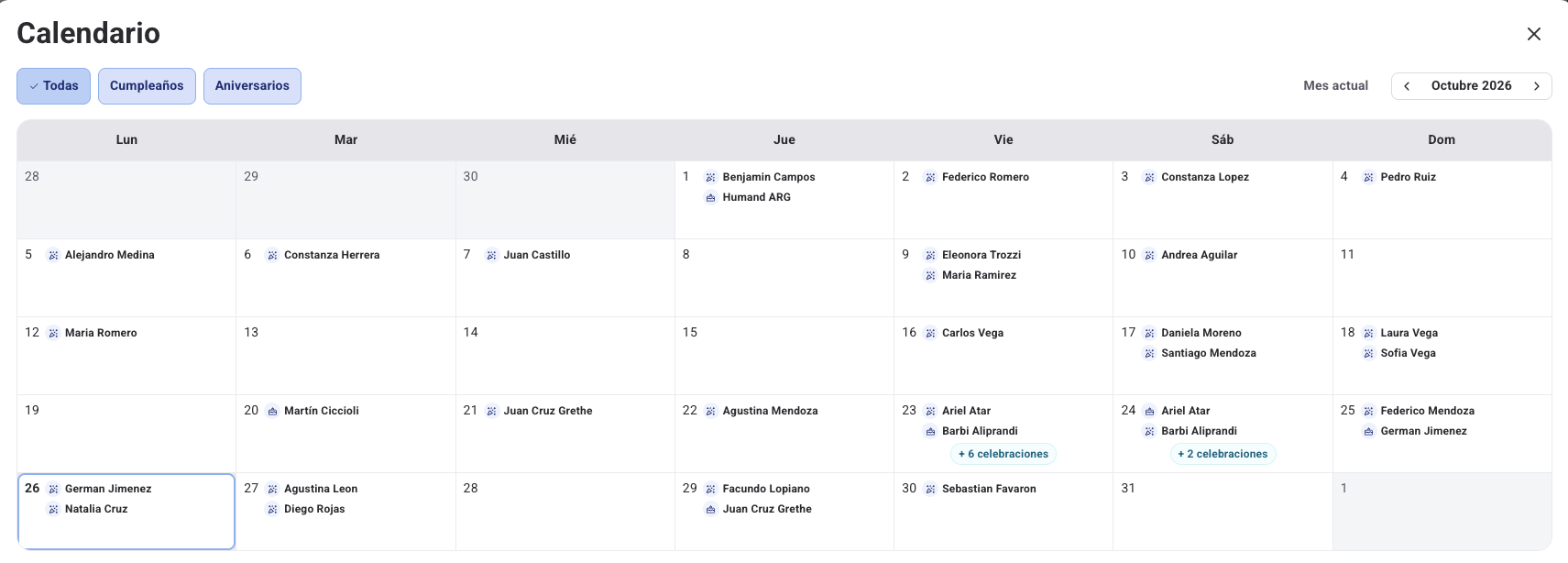Select the highlighted day 26 cell
This screenshot has width=1568, height=563.
(126, 512)
